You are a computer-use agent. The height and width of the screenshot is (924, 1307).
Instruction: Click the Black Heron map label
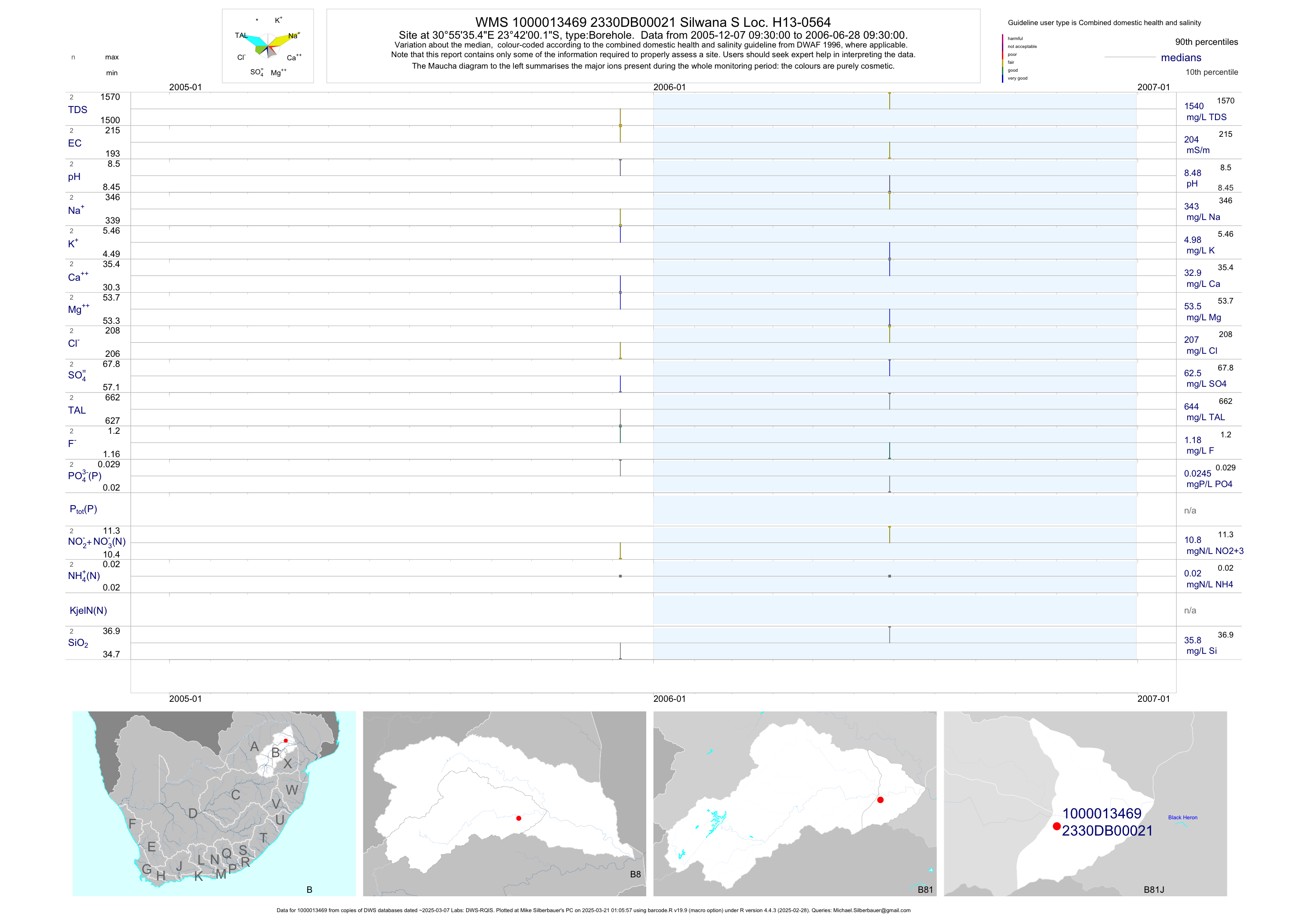click(x=1182, y=818)
